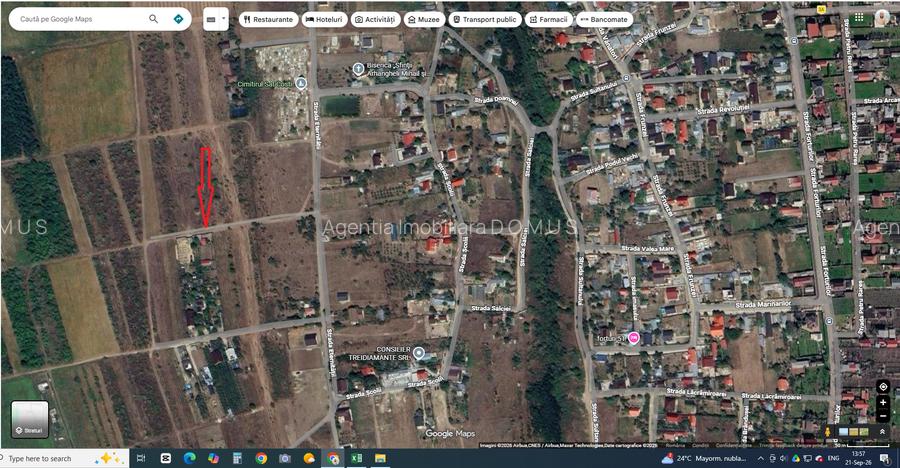Image resolution: width=900 pixels, height=468 pixels.
Task: Select the Bancomate category chip
Action: [x=604, y=20]
